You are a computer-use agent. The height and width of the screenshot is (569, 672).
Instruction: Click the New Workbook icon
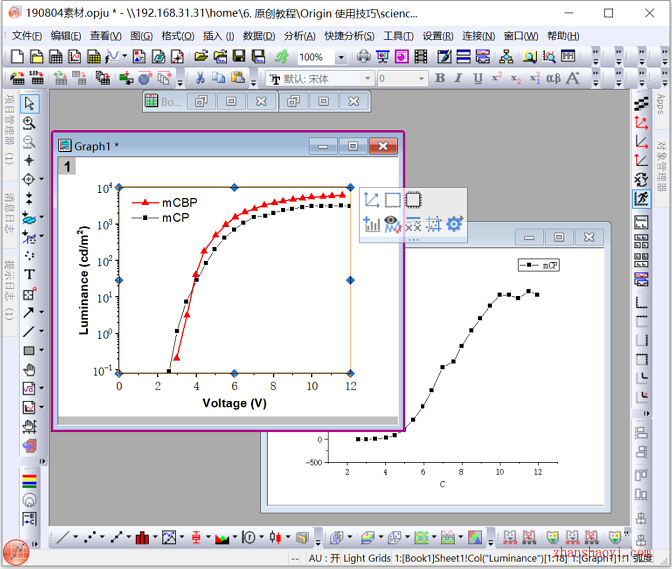(56, 57)
